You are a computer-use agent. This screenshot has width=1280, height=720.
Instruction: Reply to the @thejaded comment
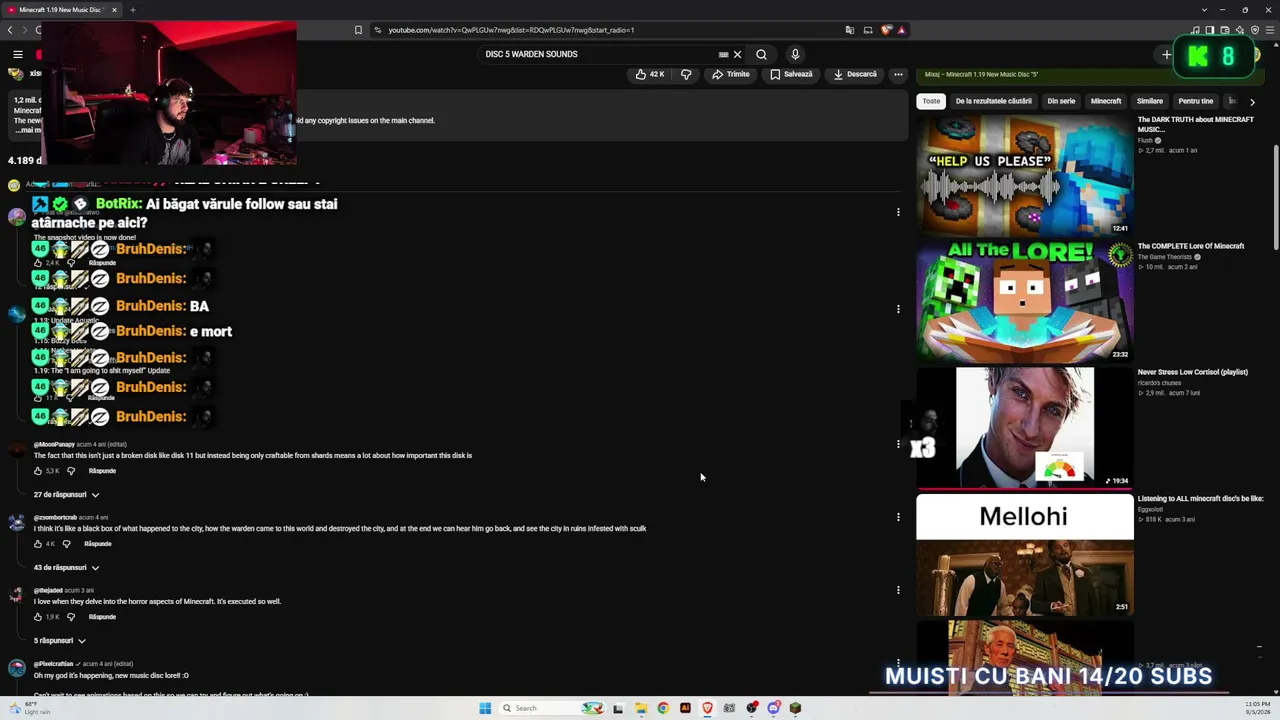pyautogui.click(x=102, y=617)
